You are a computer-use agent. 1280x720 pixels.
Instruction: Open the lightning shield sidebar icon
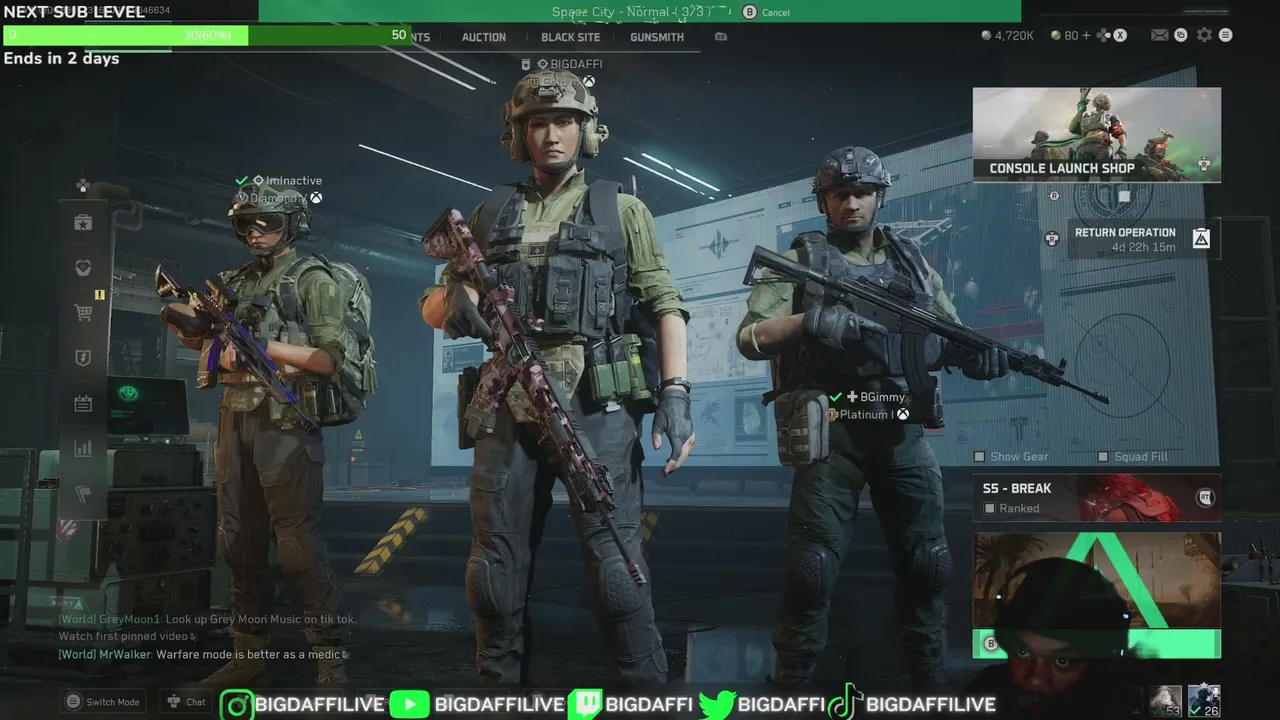point(83,358)
